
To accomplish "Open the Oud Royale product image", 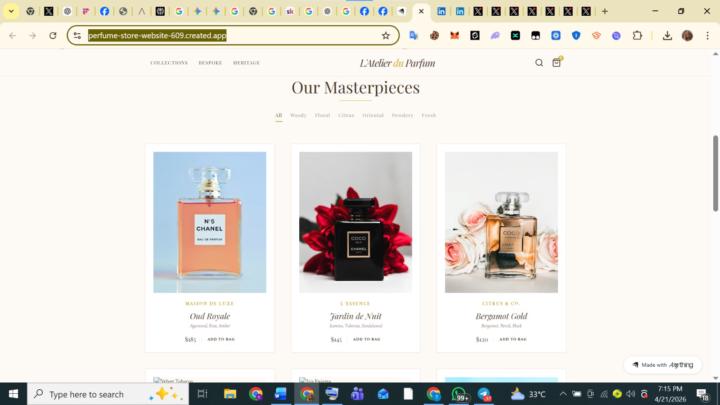I will coord(210,222).
